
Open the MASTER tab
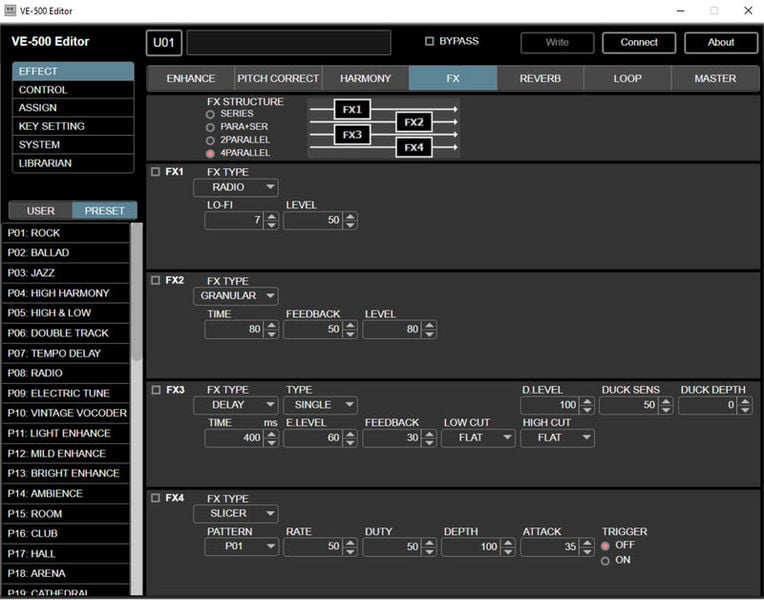pyautogui.click(x=715, y=78)
